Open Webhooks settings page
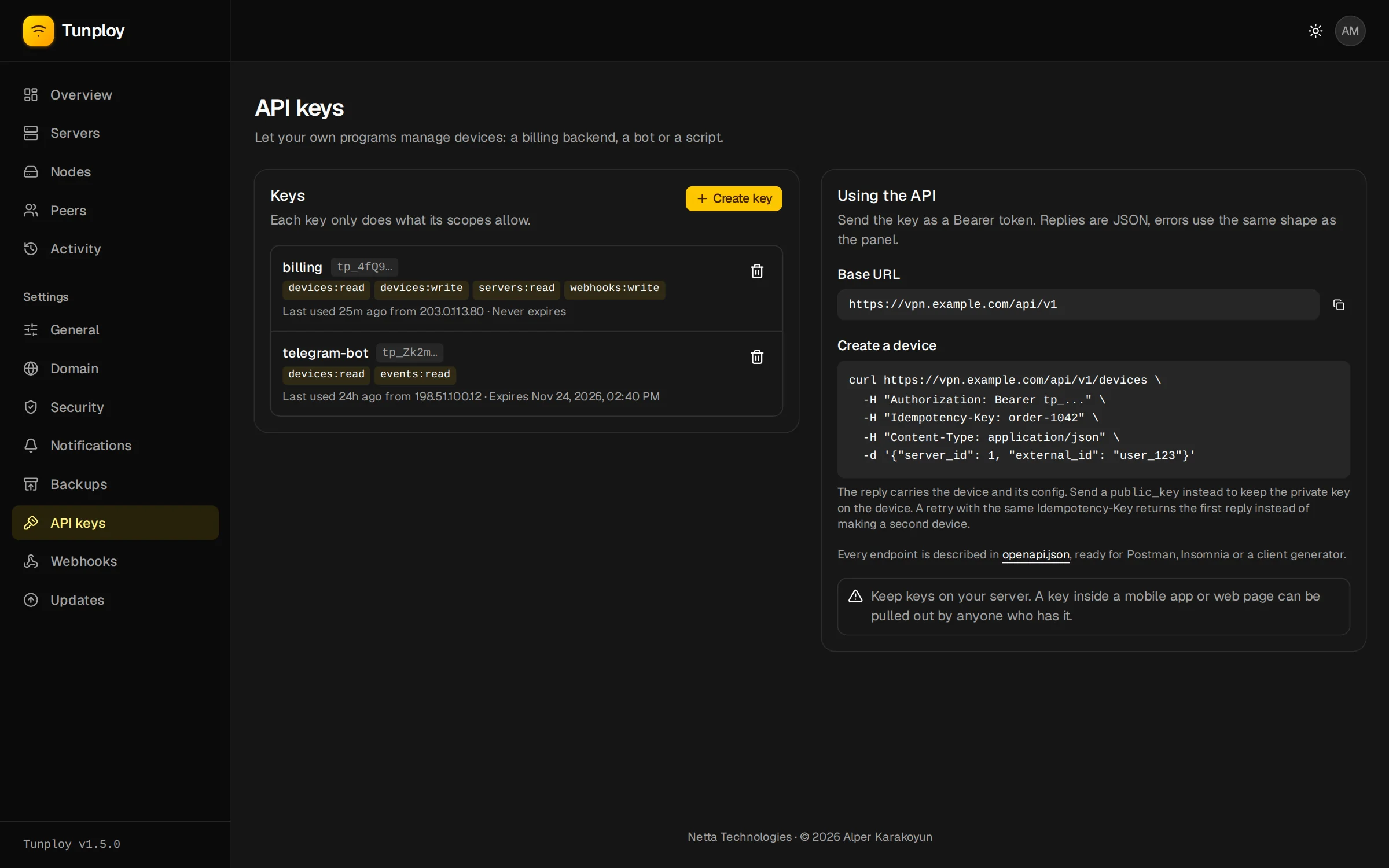 [x=115, y=561]
